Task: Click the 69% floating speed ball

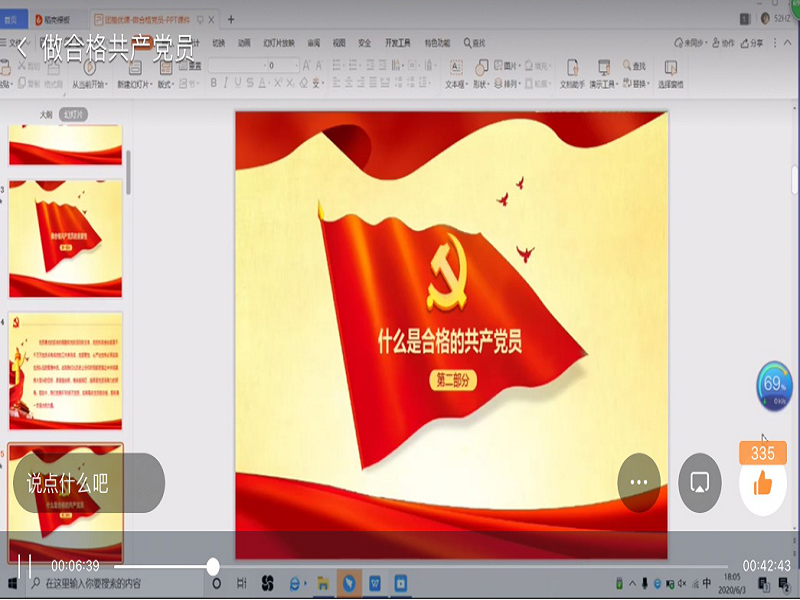Action: [774, 386]
